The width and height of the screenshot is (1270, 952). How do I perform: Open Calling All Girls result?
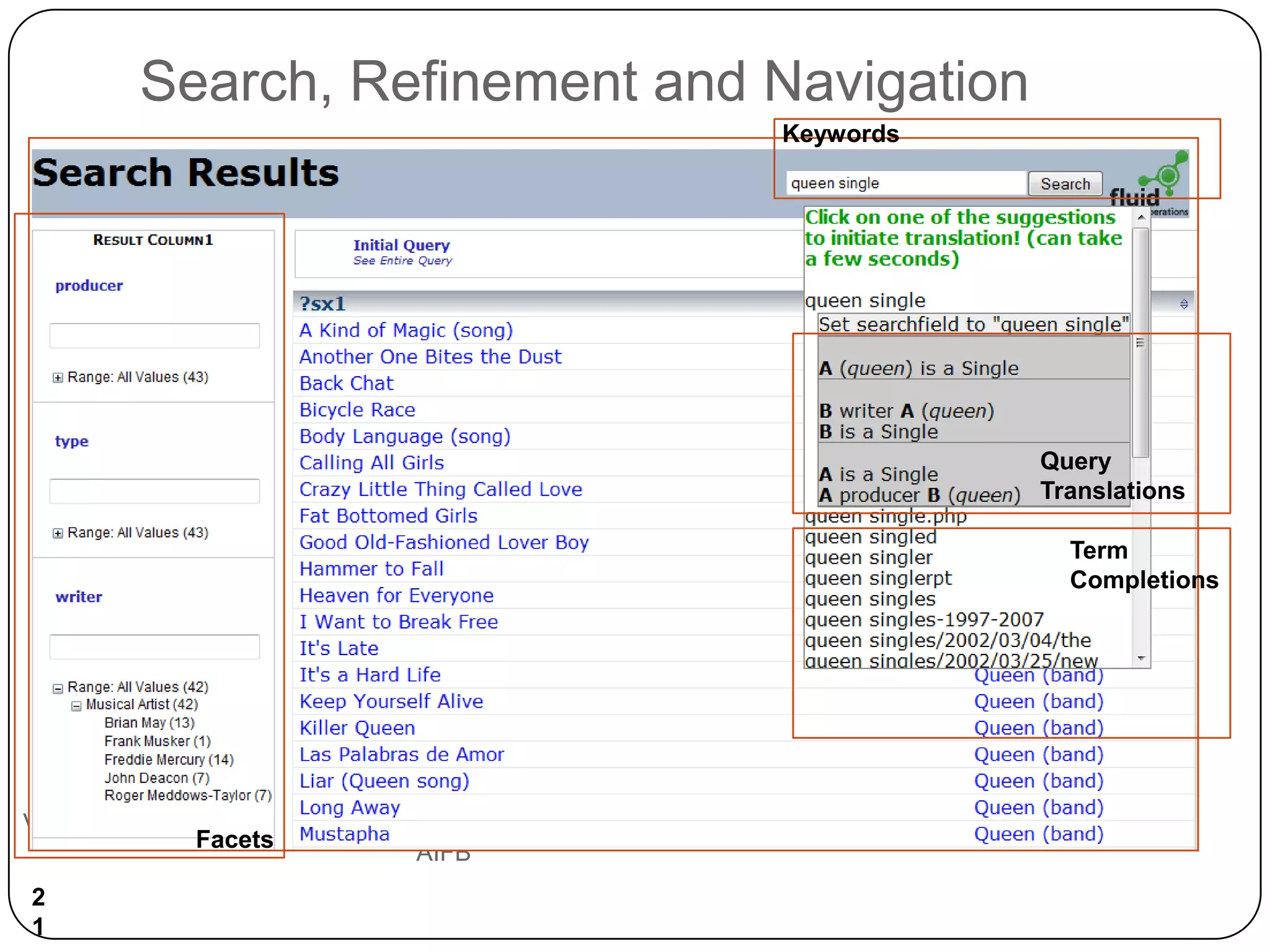pos(371,463)
